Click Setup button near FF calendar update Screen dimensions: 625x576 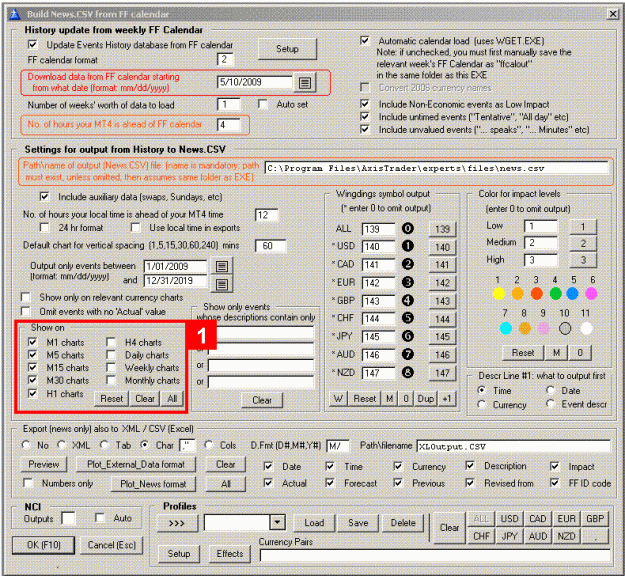287,49
